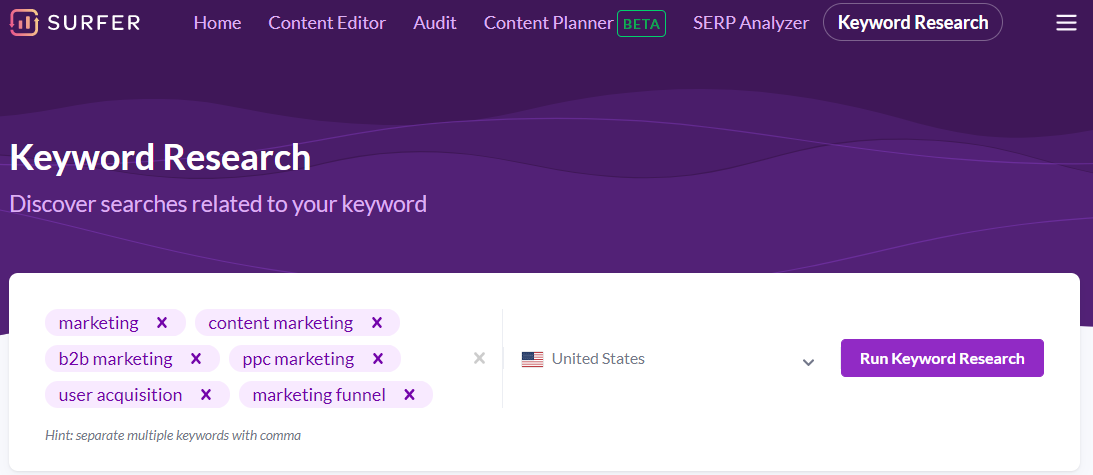Viewport: 1093px width, 475px height.
Task: Click the 'ppc marketing' tag label
Action: click(x=298, y=359)
